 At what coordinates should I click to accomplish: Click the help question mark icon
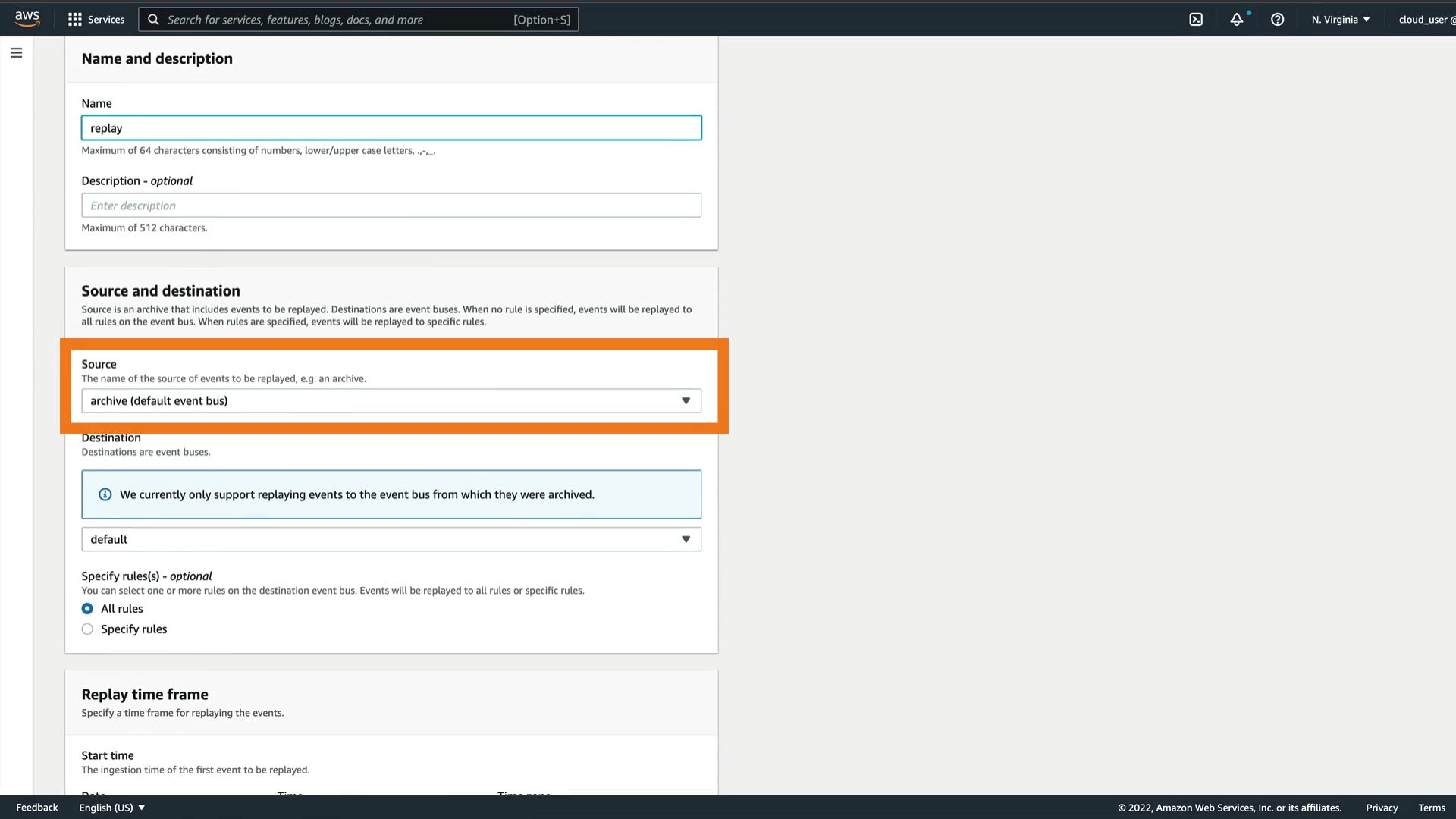(1278, 20)
